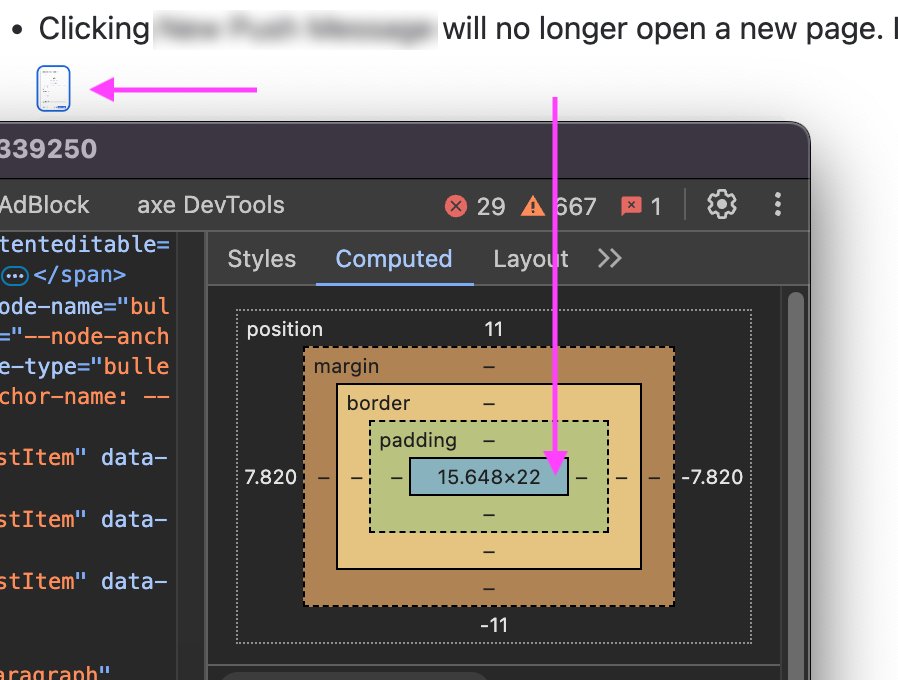Select the Computed tab
The image size is (898, 680).
coord(394,258)
